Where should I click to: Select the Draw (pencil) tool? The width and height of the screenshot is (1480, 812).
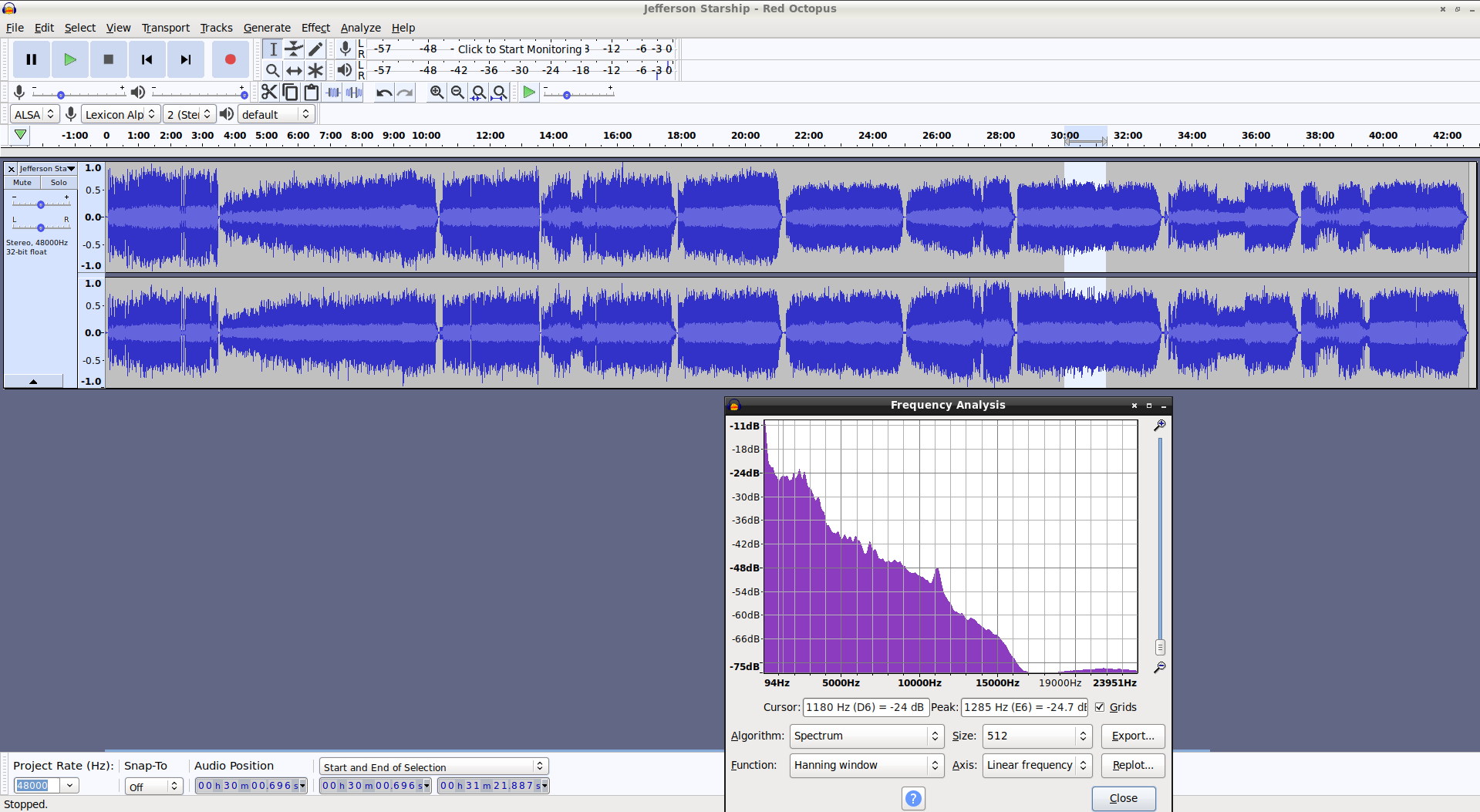pos(315,49)
